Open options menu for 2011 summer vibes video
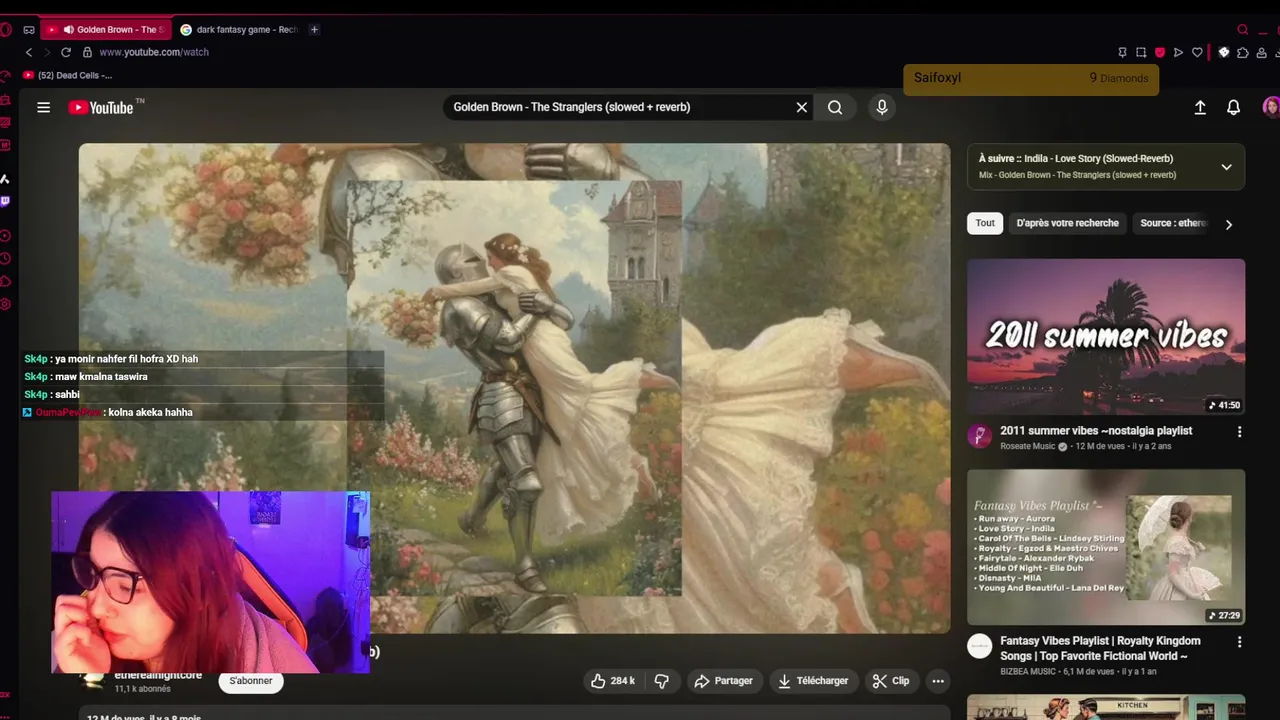The height and width of the screenshot is (720, 1280). coord(1239,432)
